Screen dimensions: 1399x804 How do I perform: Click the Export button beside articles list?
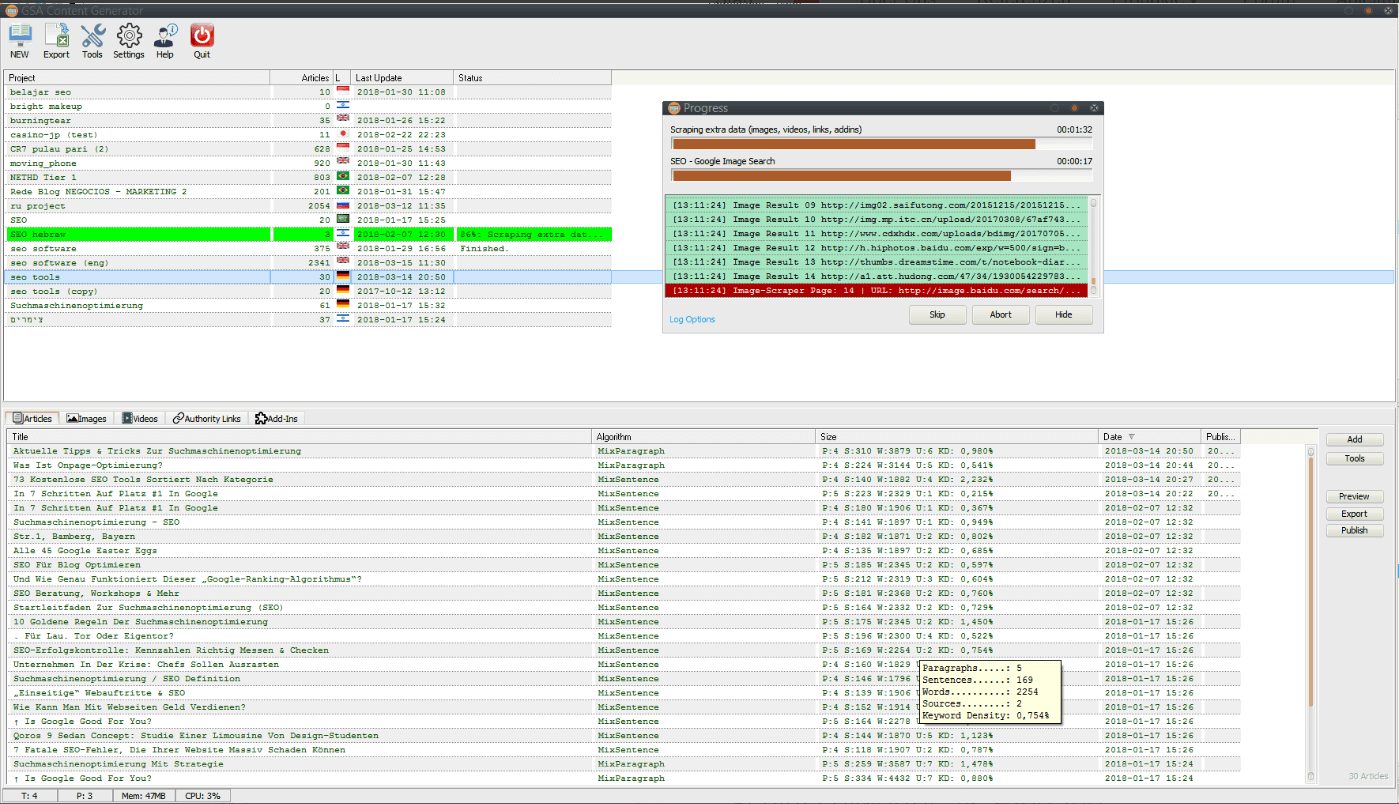pos(1354,513)
